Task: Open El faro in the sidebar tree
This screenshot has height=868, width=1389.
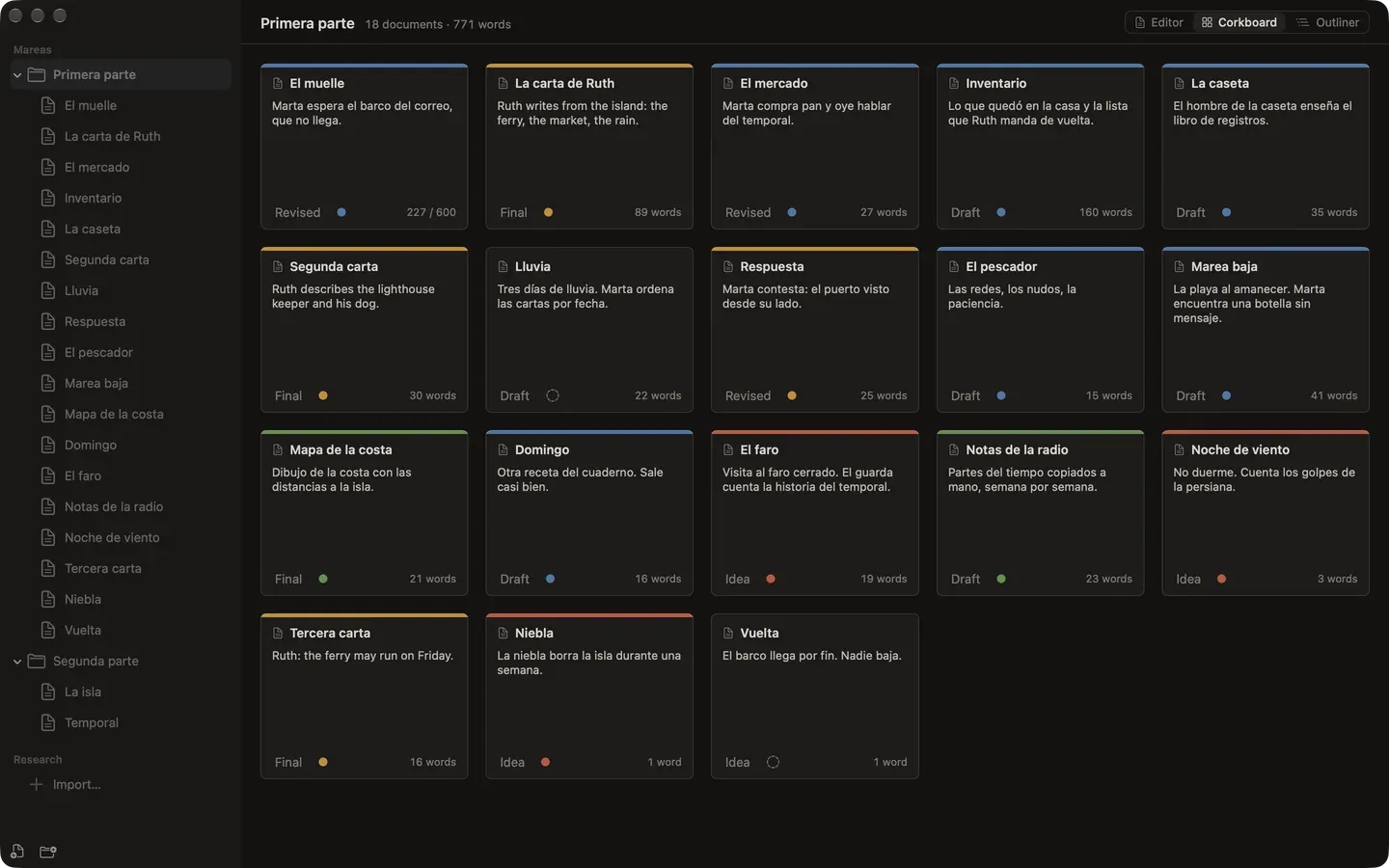Action: coord(121,475)
